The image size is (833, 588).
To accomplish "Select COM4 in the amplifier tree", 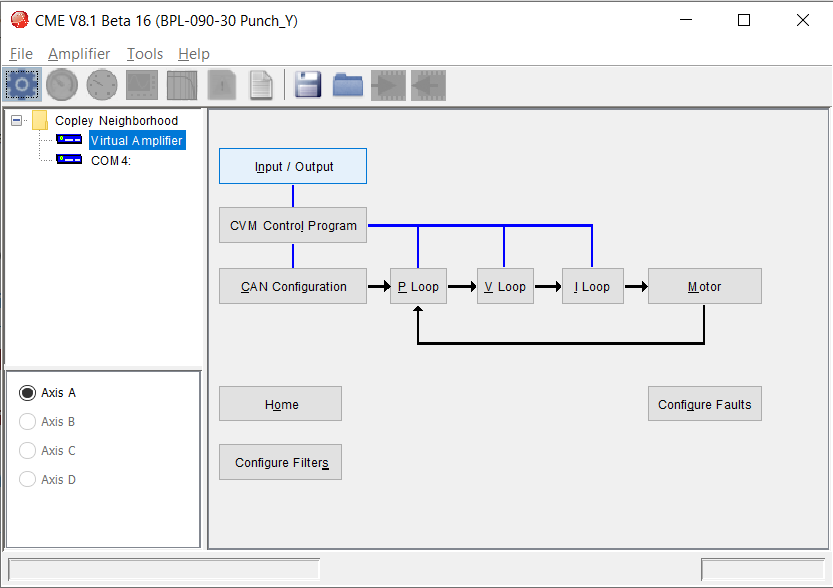I will (x=110, y=160).
